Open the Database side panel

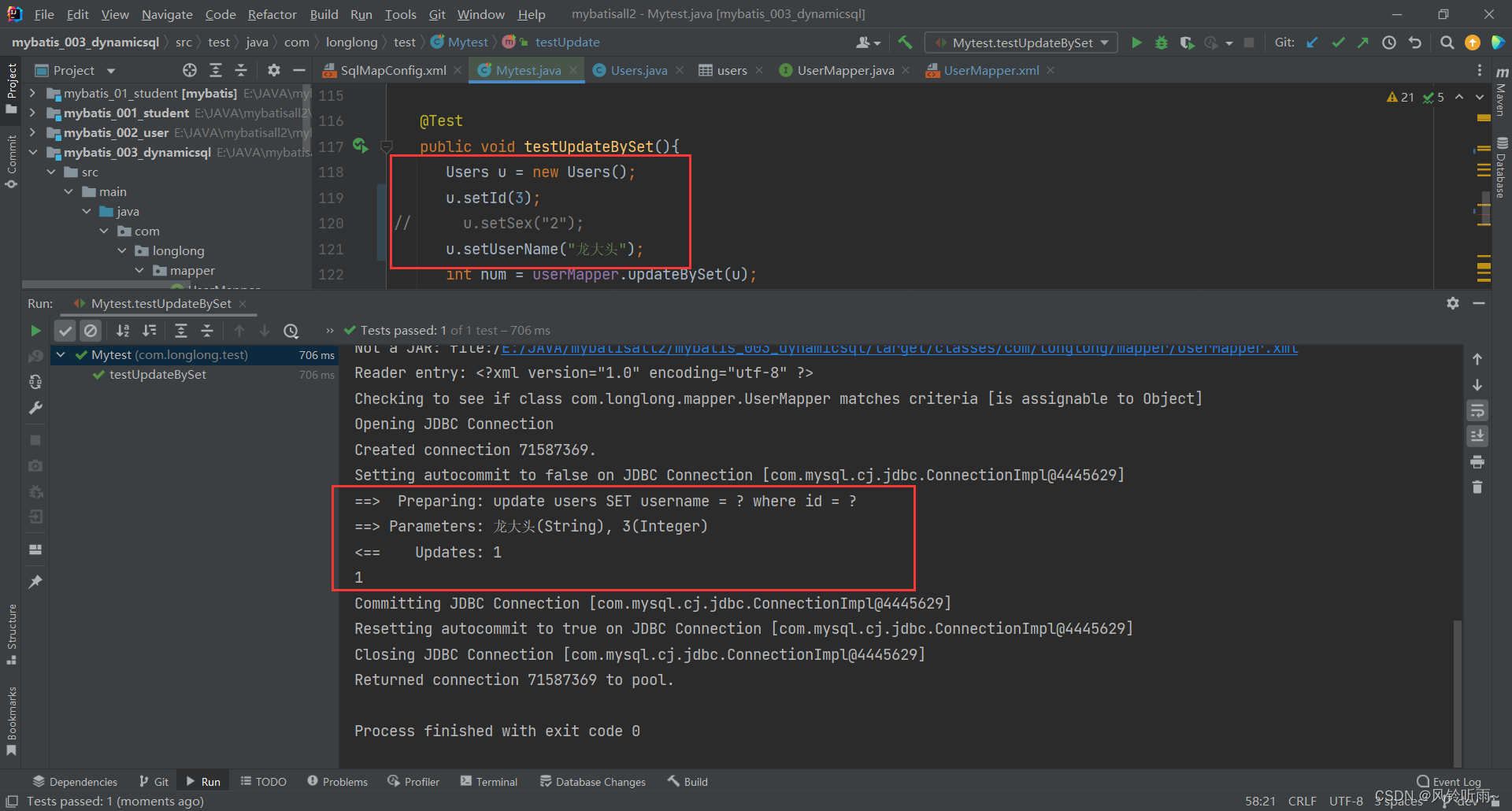1502,167
